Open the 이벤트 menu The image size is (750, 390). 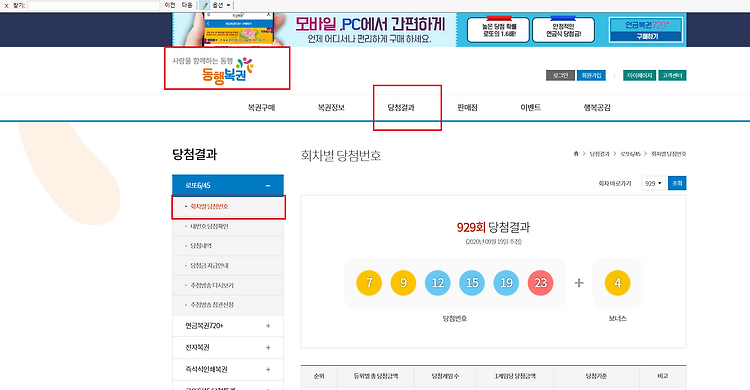[530, 108]
